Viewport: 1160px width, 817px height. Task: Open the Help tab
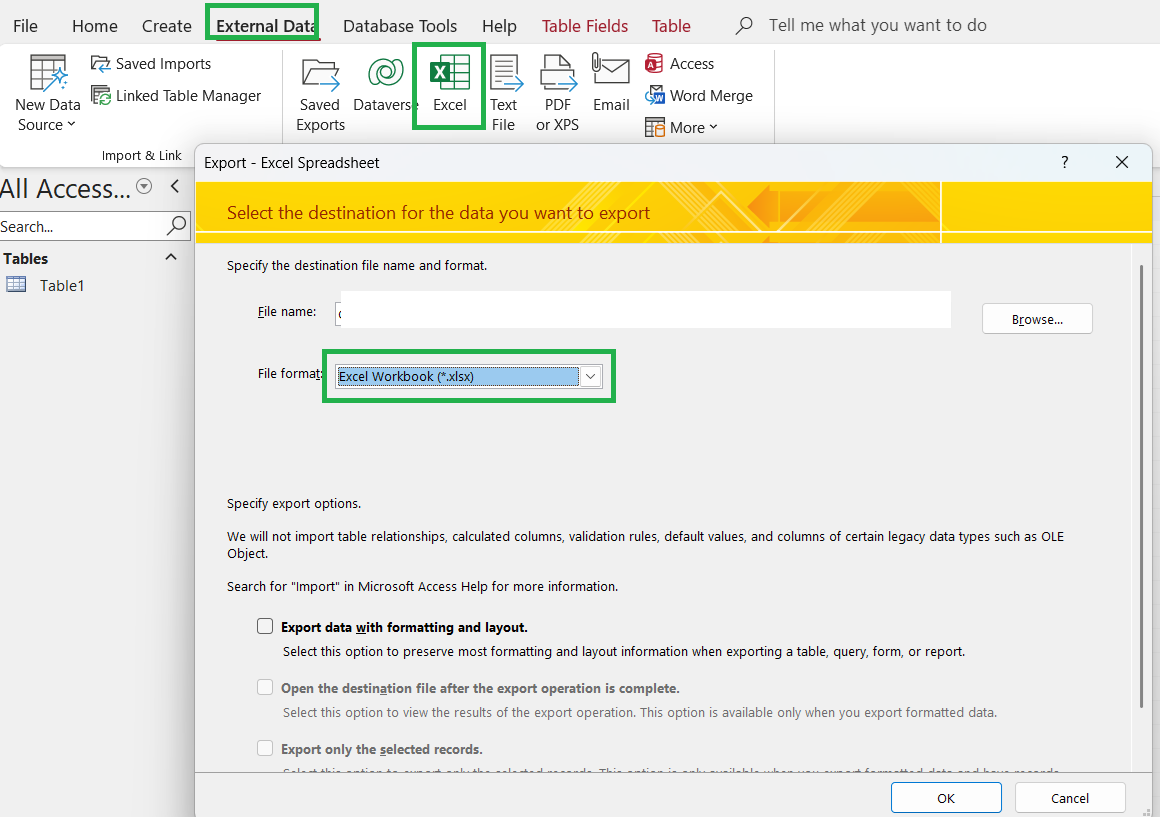[x=499, y=26]
